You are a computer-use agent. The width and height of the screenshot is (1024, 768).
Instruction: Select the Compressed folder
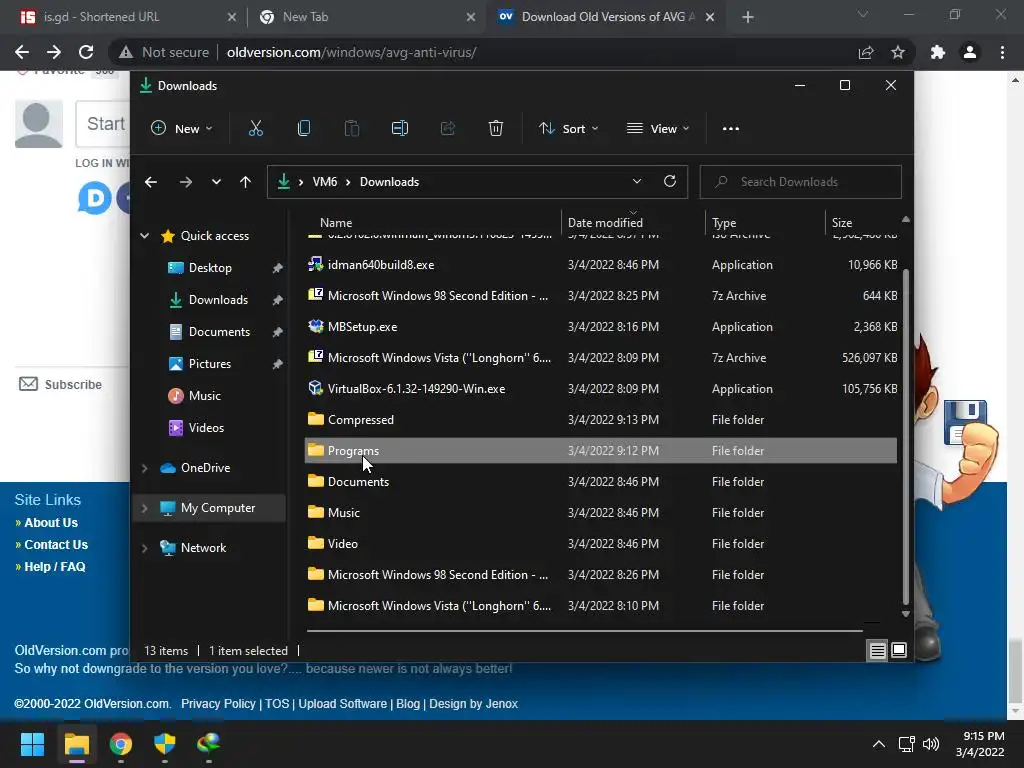point(360,420)
